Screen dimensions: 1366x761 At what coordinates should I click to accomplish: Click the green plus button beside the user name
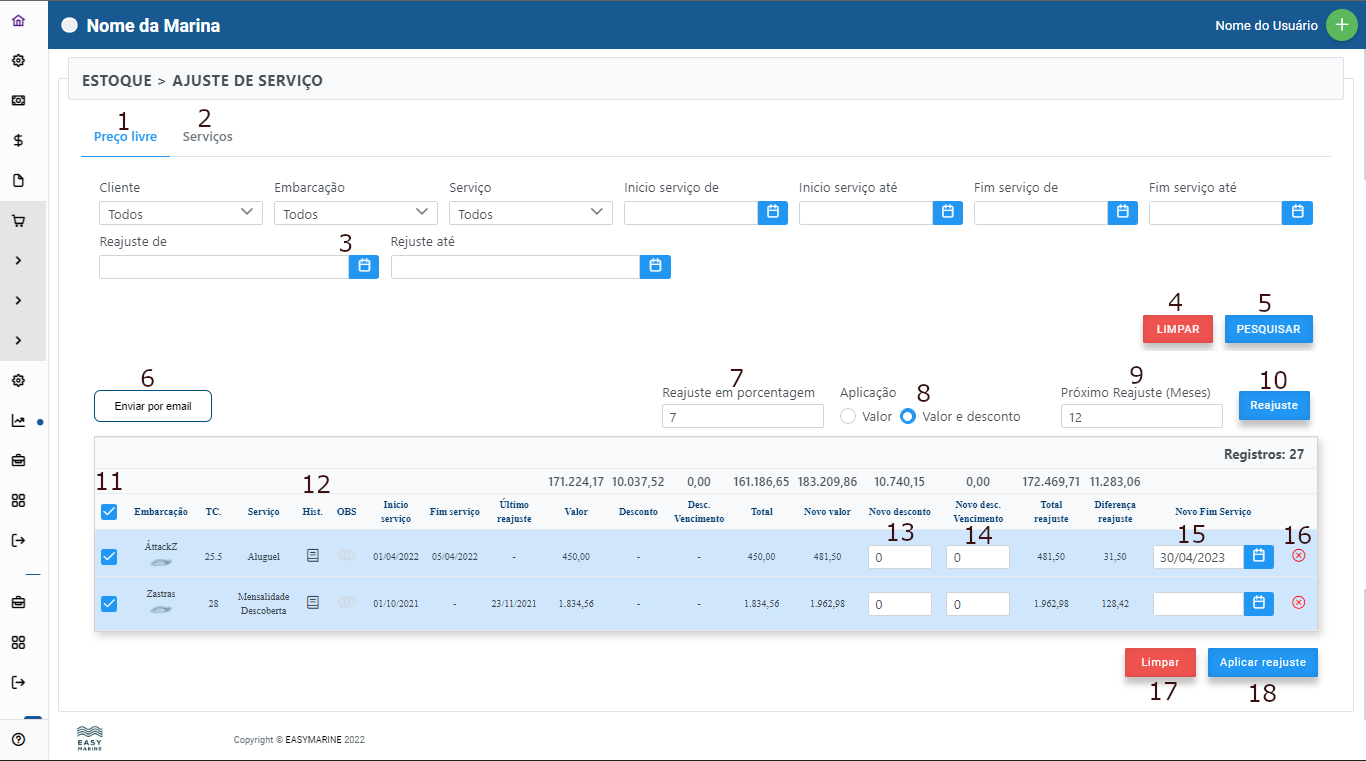click(x=1341, y=25)
